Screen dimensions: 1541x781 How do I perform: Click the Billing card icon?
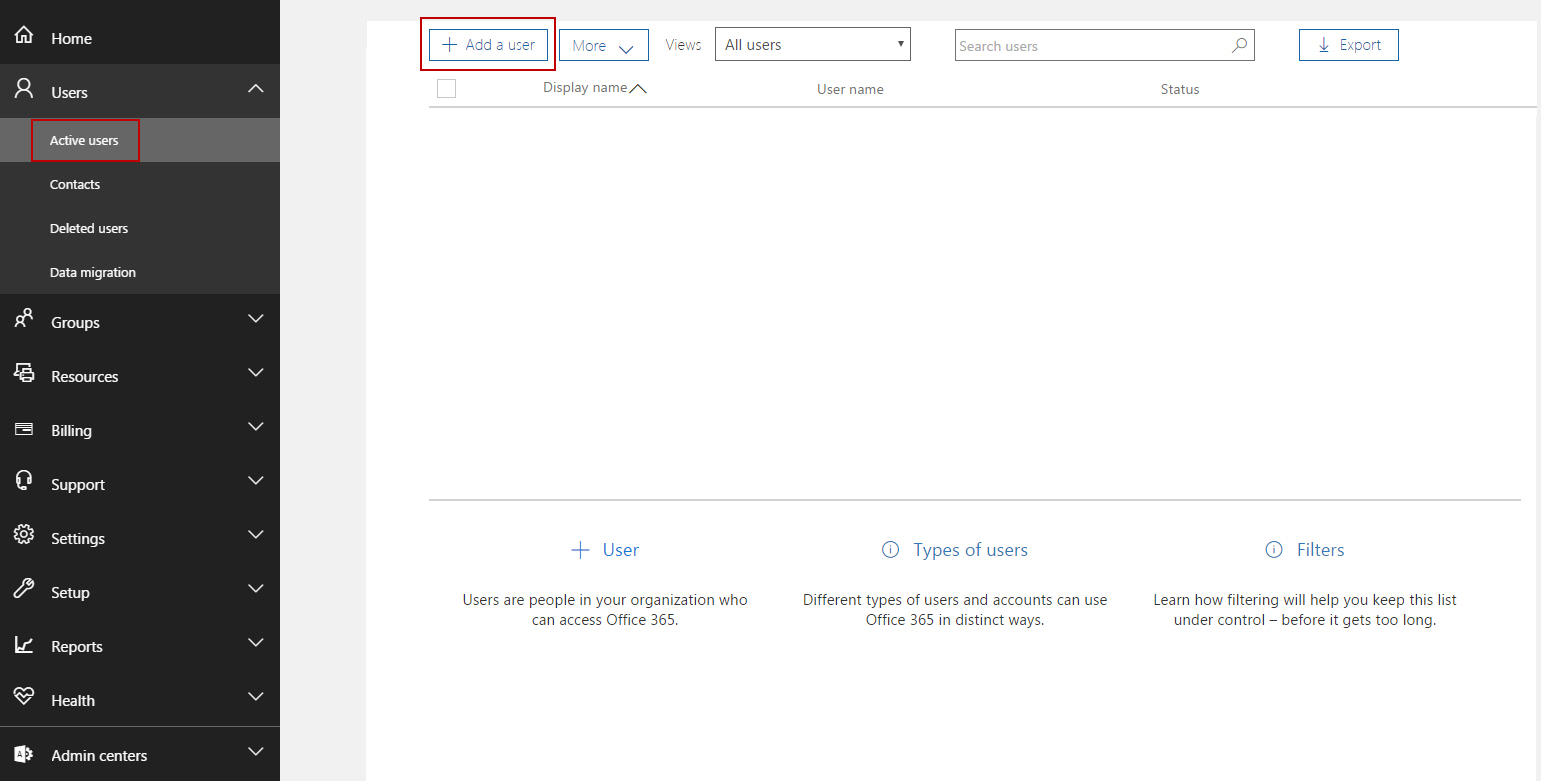tap(24, 429)
